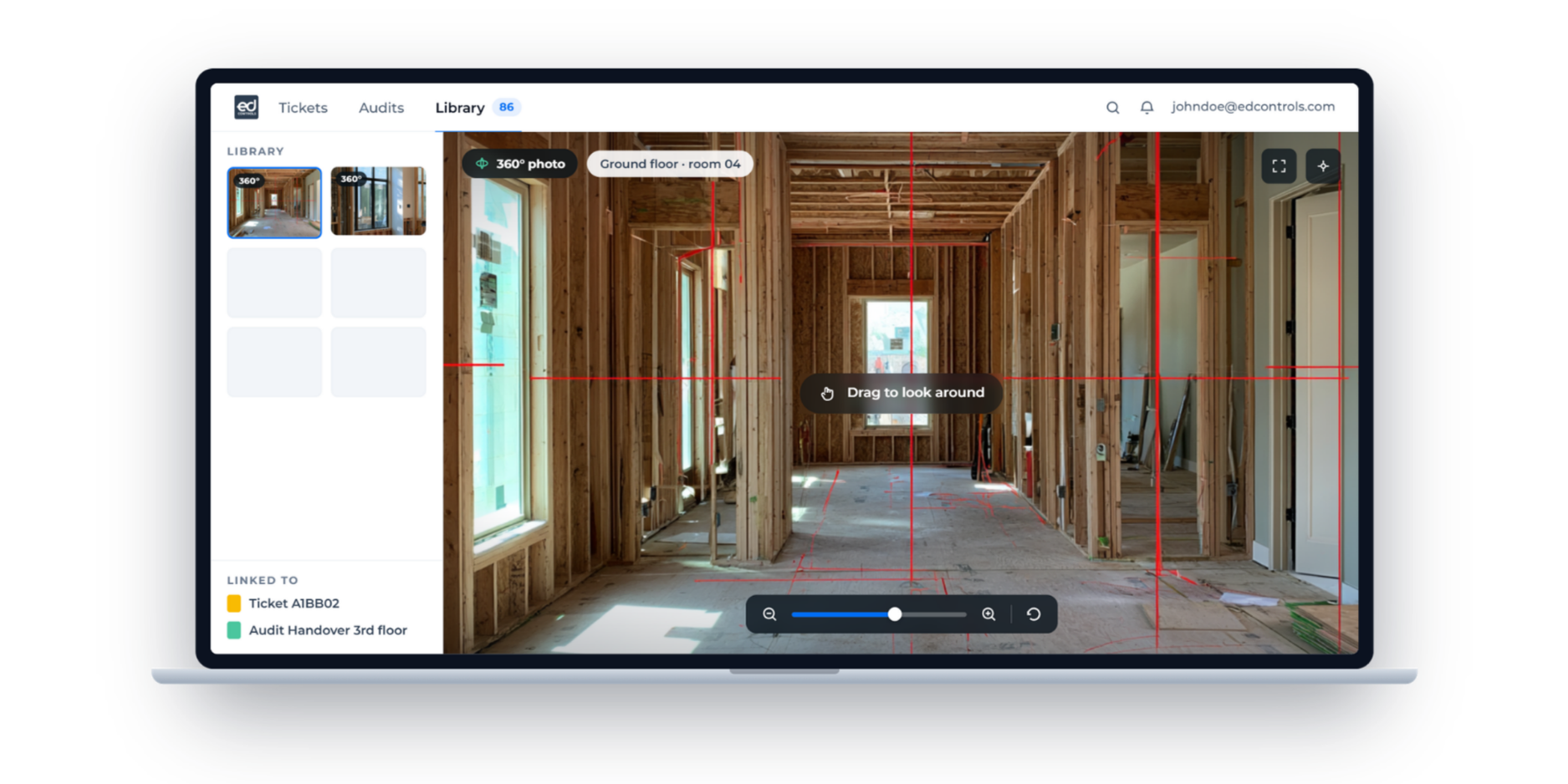Open notifications bell icon
The width and height of the screenshot is (1568, 784).
click(x=1147, y=107)
